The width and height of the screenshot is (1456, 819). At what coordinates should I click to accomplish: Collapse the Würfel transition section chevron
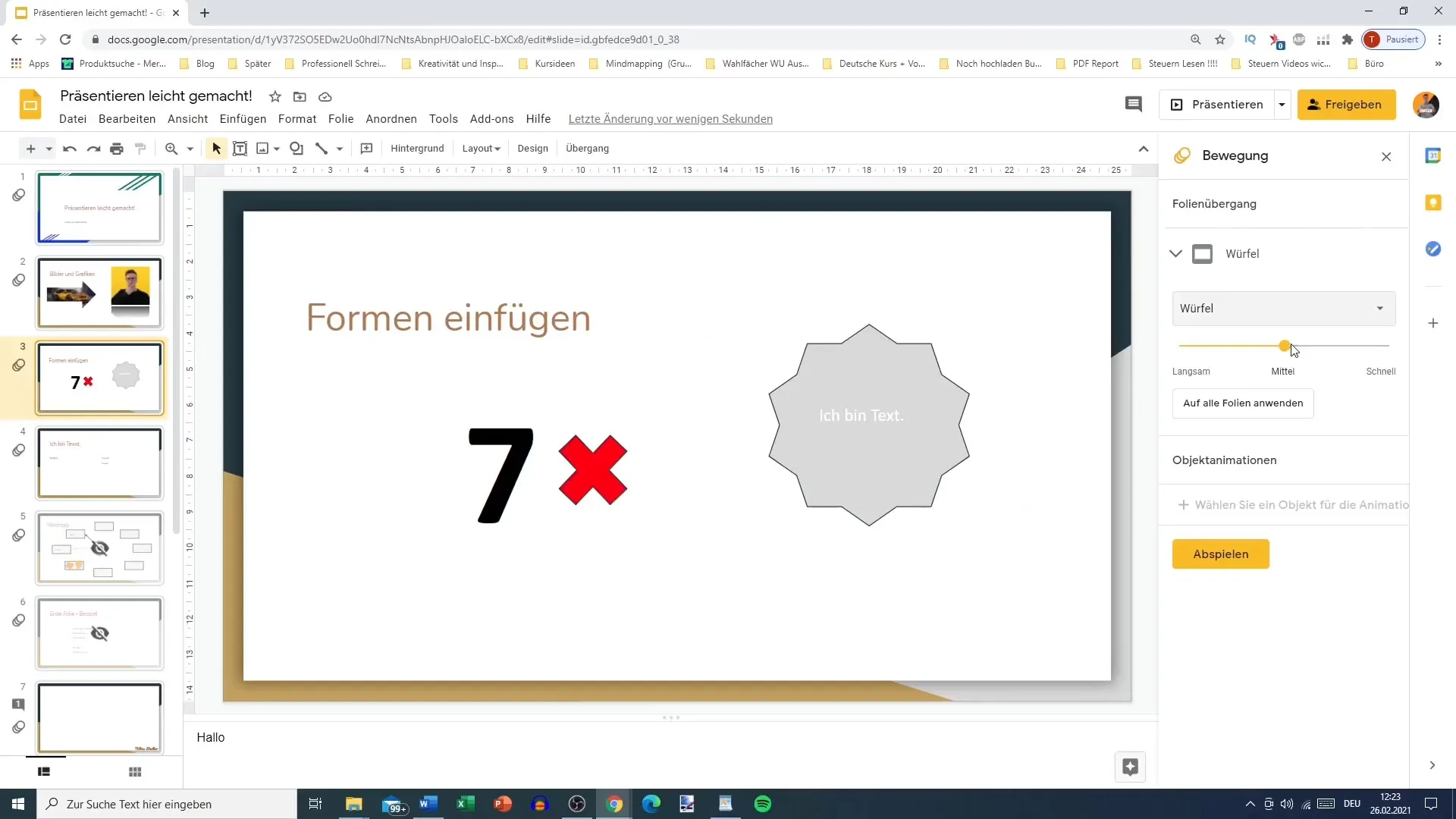(x=1176, y=254)
